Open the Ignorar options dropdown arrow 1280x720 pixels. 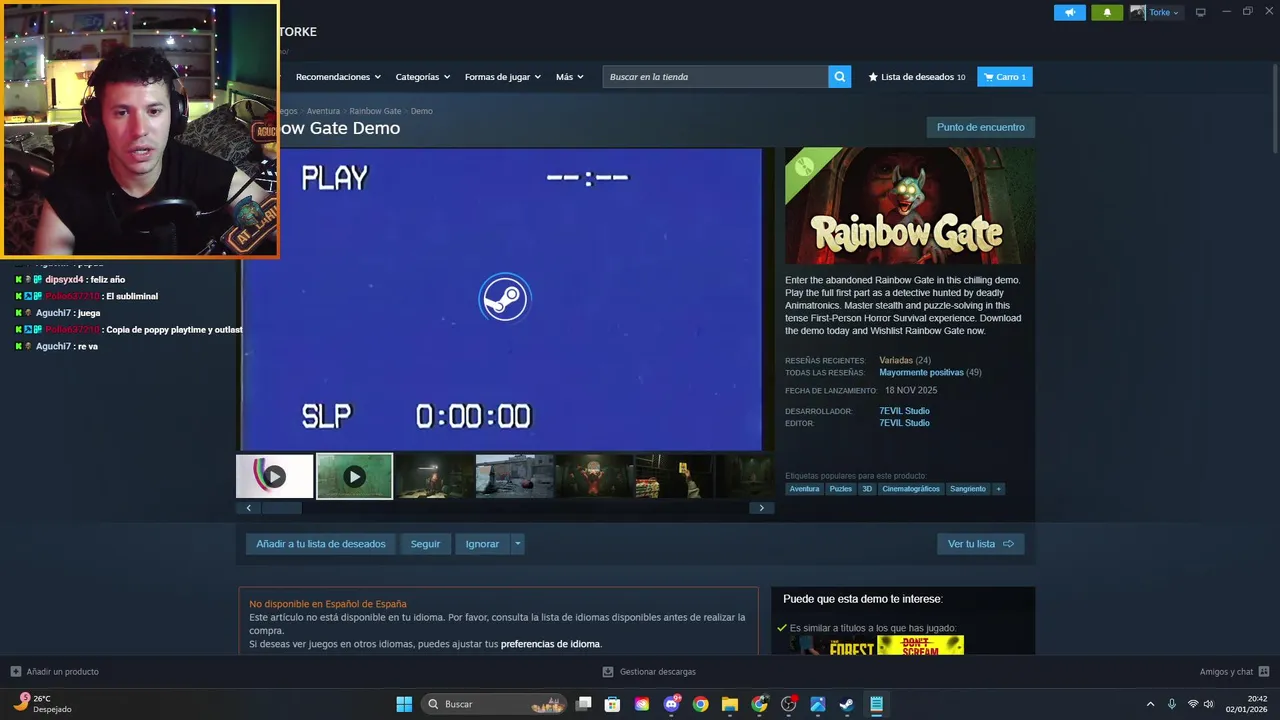[x=517, y=544]
